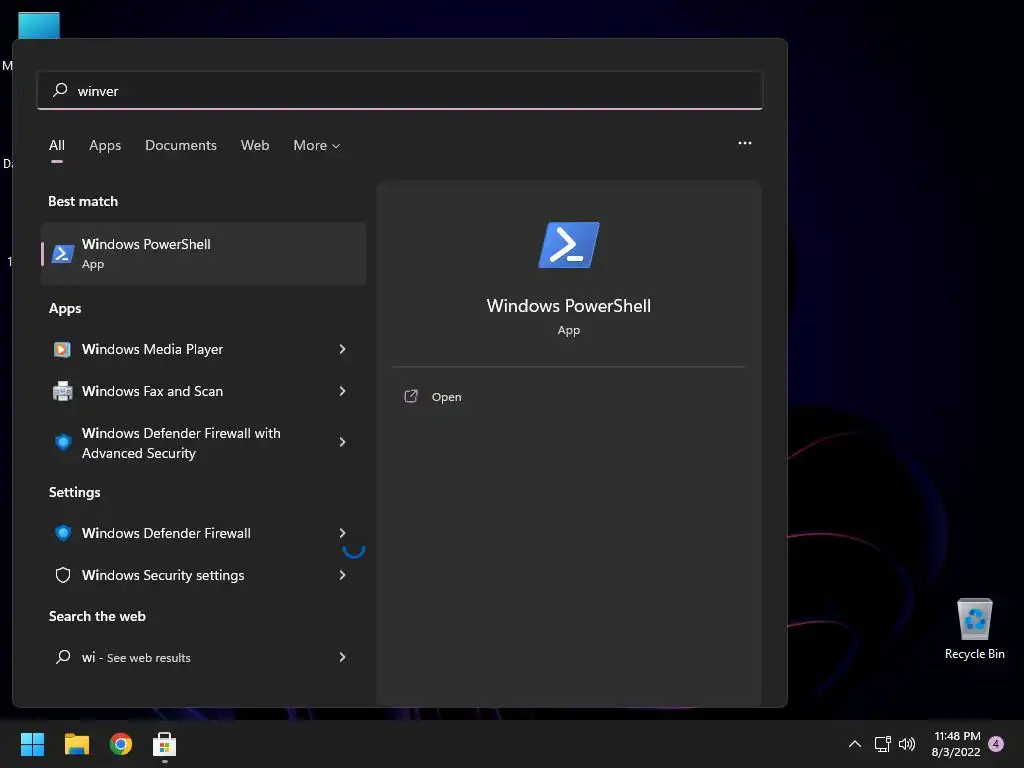This screenshot has width=1024, height=768.
Task: Switch to the Web filter tab
Action: pos(255,146)
